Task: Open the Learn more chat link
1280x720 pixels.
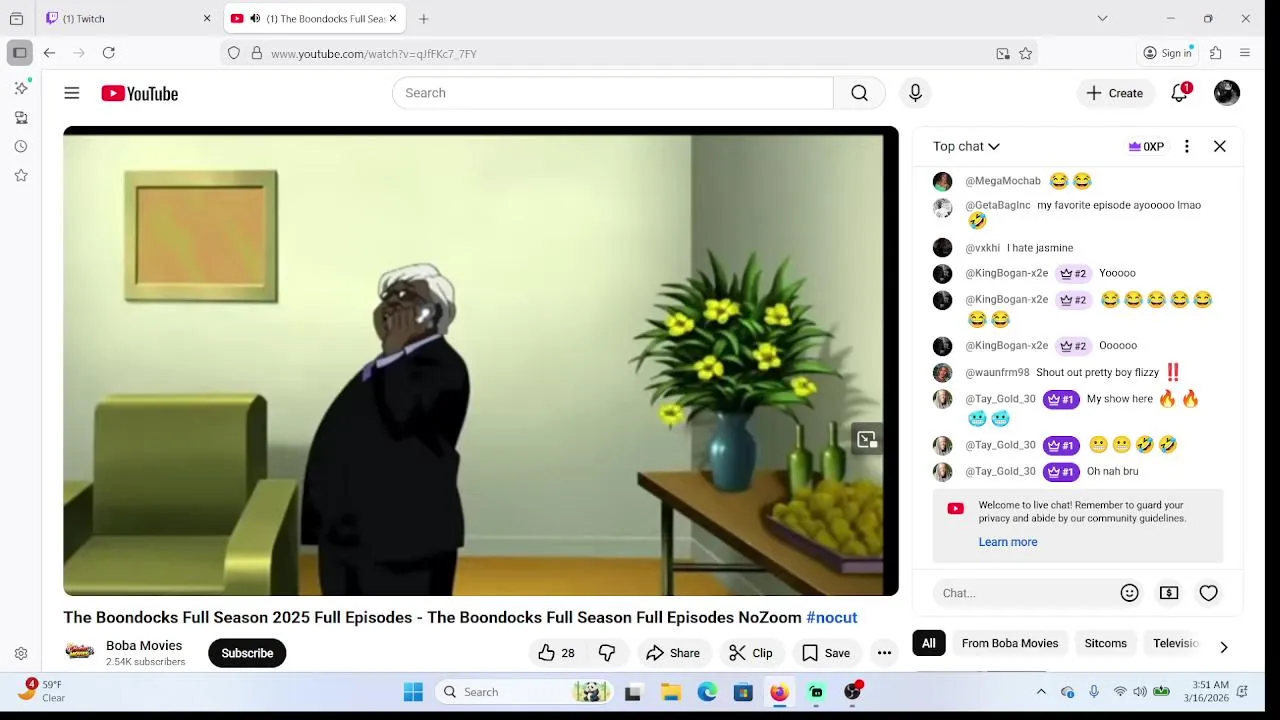Action: coord(1008,542)
